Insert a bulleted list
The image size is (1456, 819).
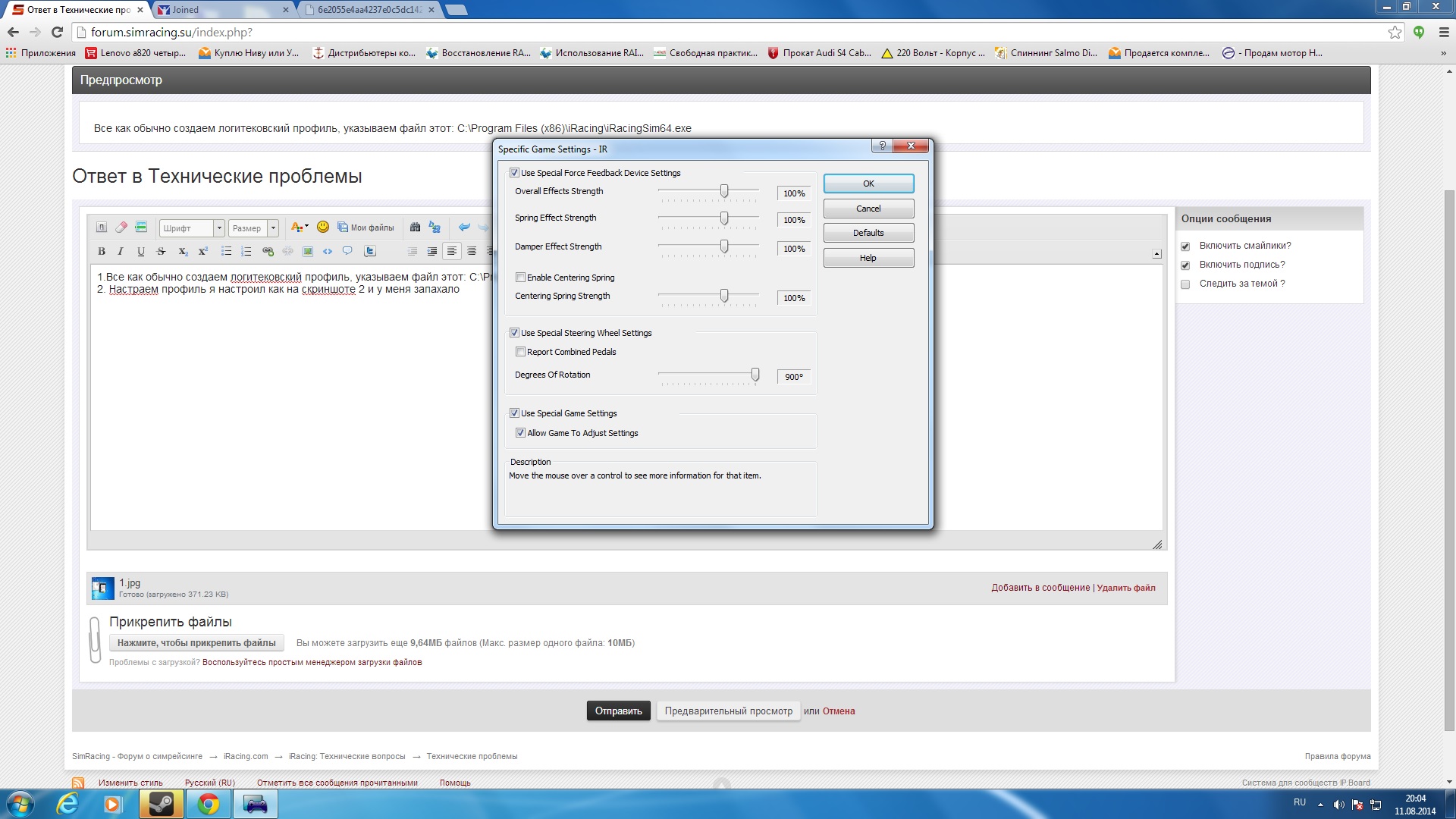click(x=226, y=251)
